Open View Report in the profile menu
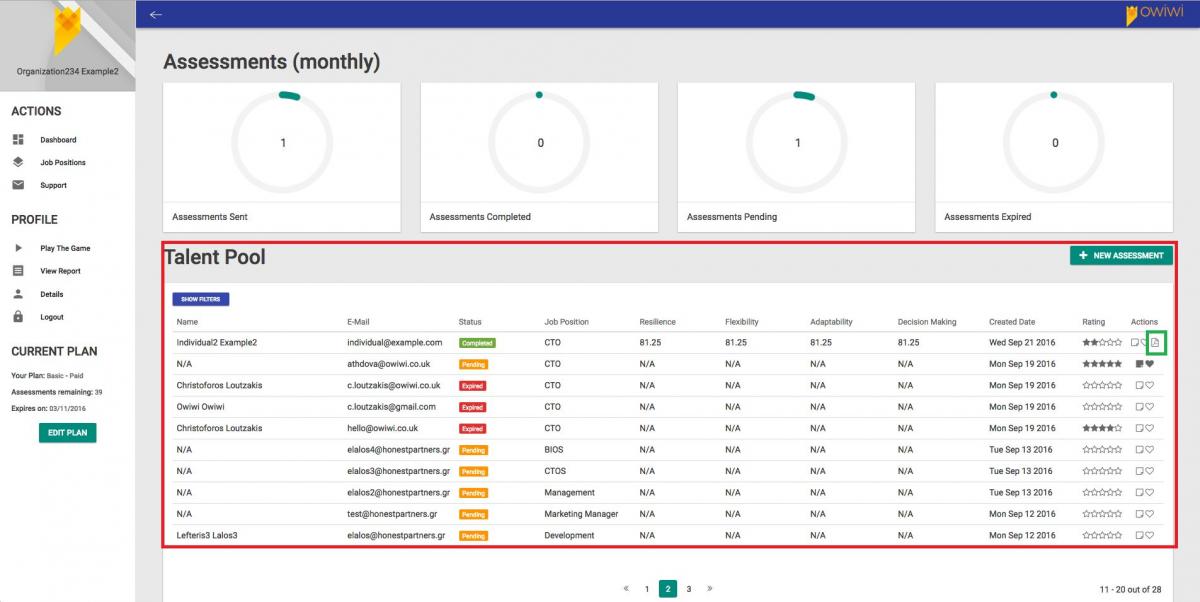The image size is (1200, 602). 60,271
